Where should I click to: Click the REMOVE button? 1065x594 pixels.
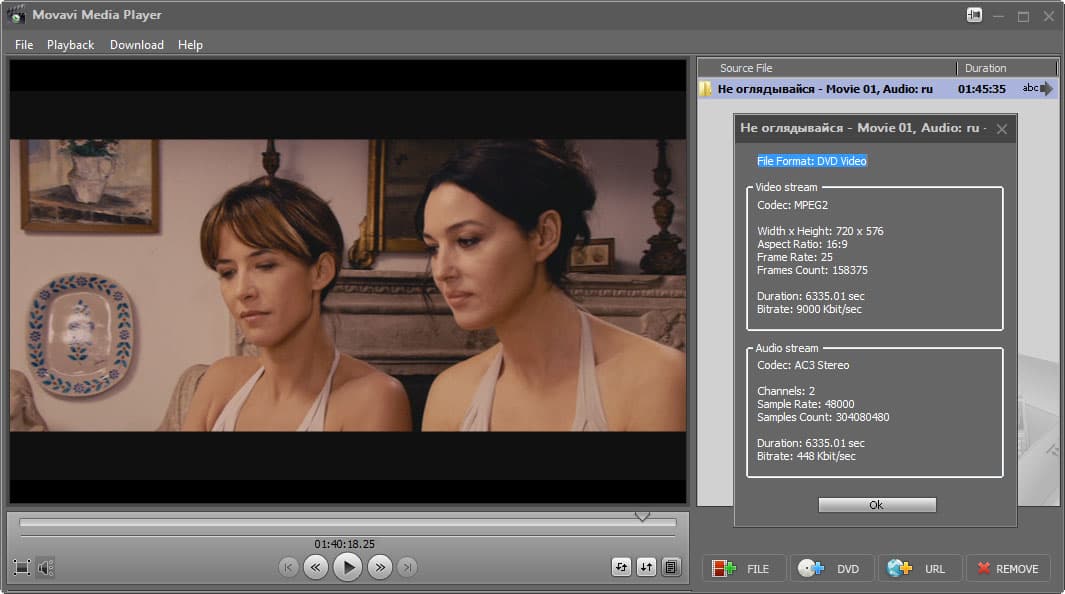[1007, 568]
